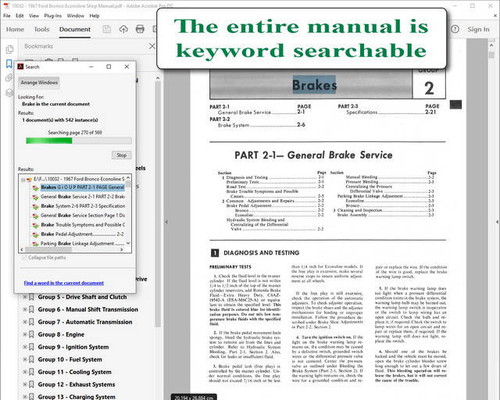Click result icon beside 'Brake Trouble Symptoms'
The height and width of the screenshot is (400, 500).
[x=35, y=225]
